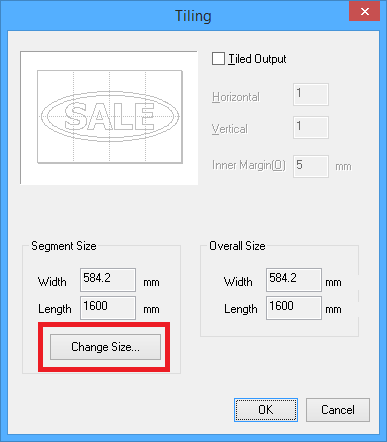The image size is (387, 442).
Task: Select the Segment Size Length field
Action: (108, 308)
